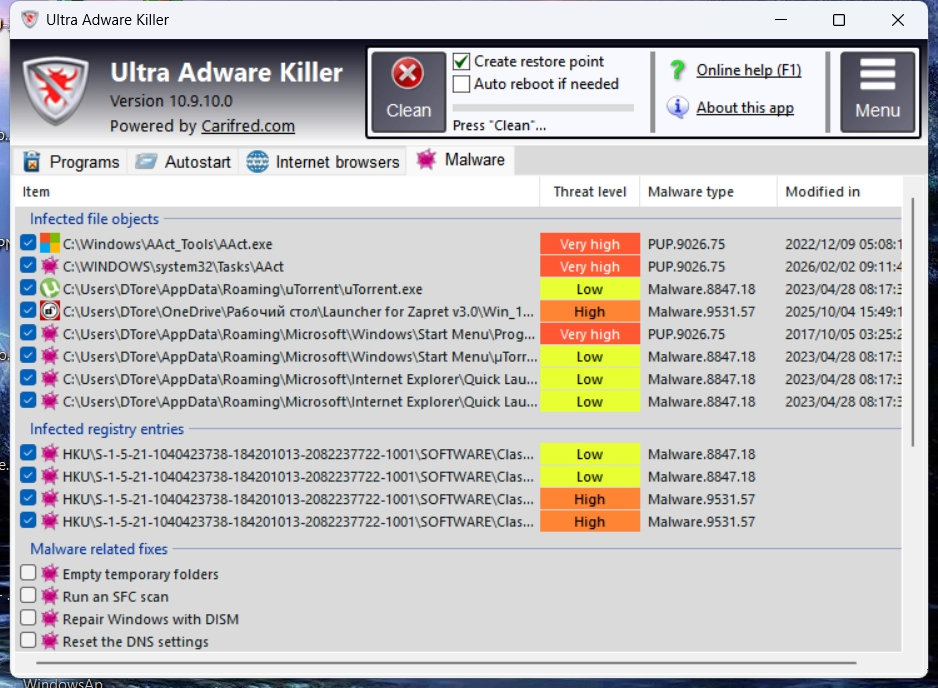Click the Ultra Adware Killer shield logo

click(56, 91)
